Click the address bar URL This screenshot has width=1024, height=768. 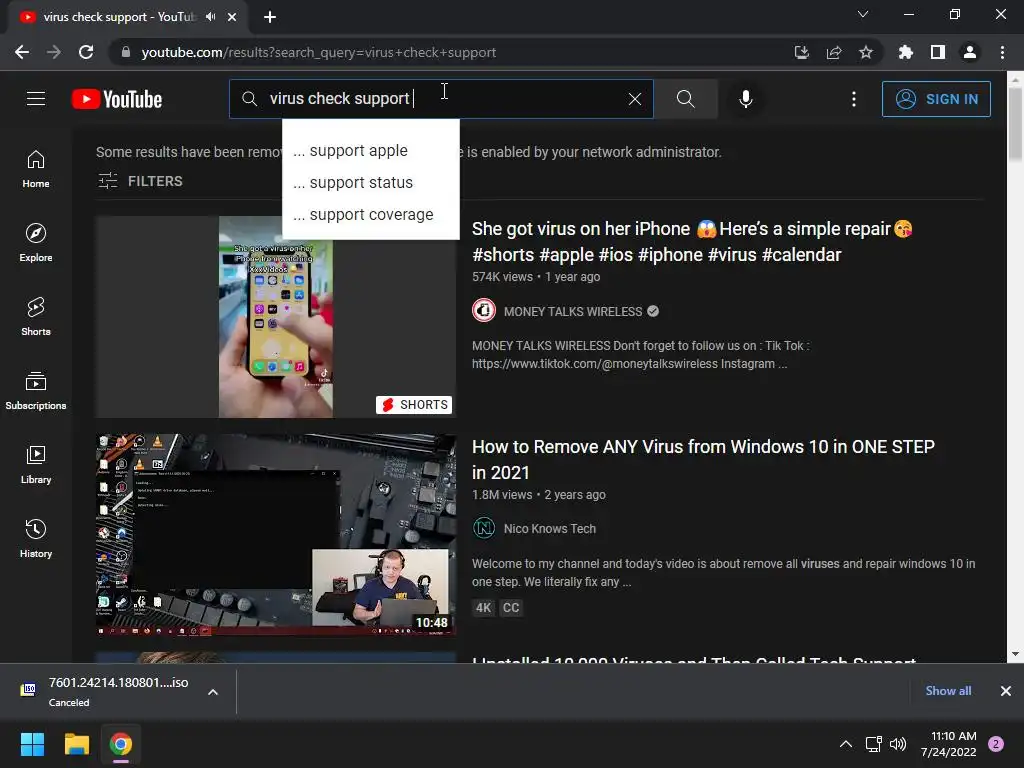pyautogui.click(x=319, y=52)
